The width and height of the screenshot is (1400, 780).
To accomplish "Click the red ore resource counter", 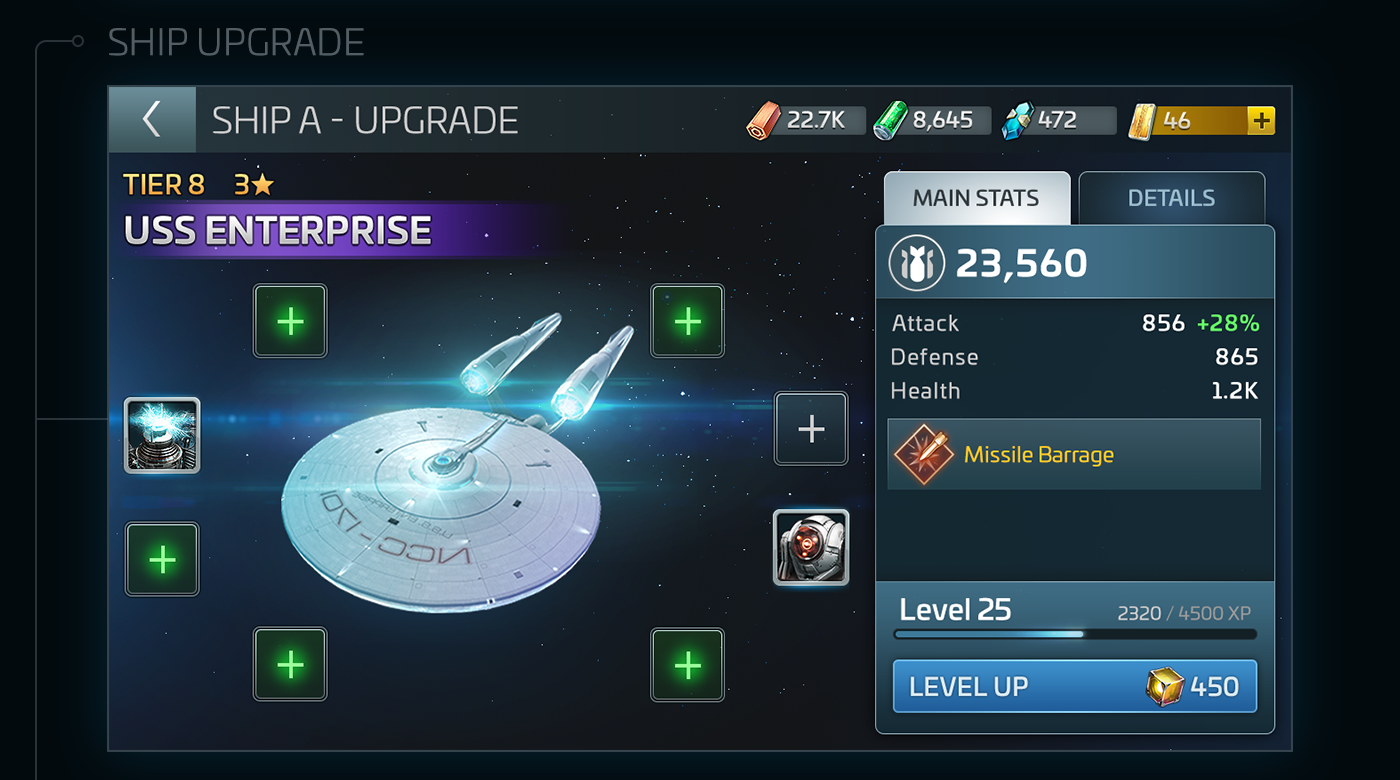I will pos(806,121).
